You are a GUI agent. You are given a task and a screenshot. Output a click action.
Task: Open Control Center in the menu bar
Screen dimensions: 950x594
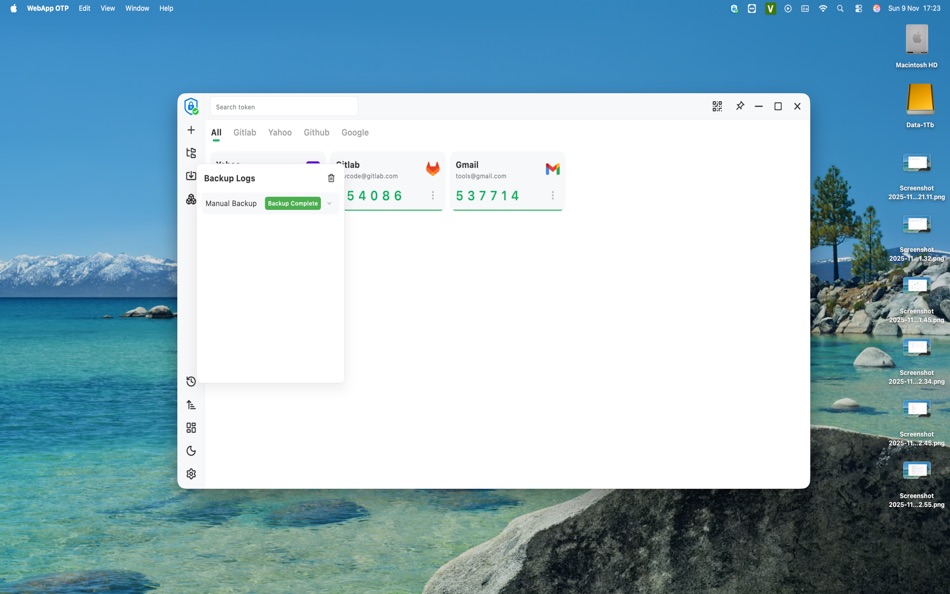[x=858, y=8]
